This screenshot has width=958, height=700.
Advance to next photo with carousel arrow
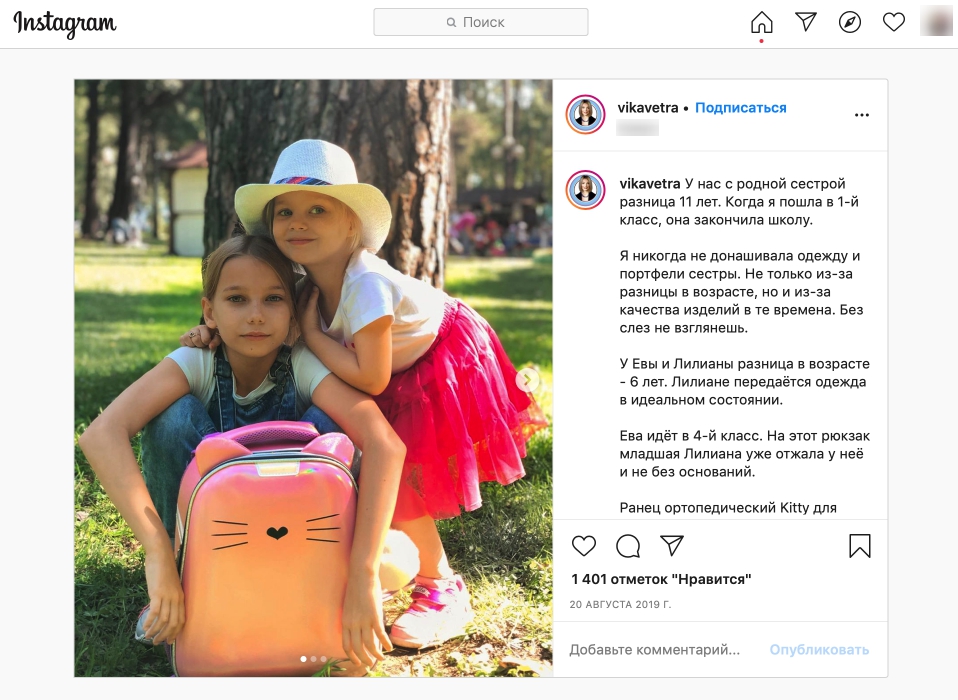pos(527,379)
